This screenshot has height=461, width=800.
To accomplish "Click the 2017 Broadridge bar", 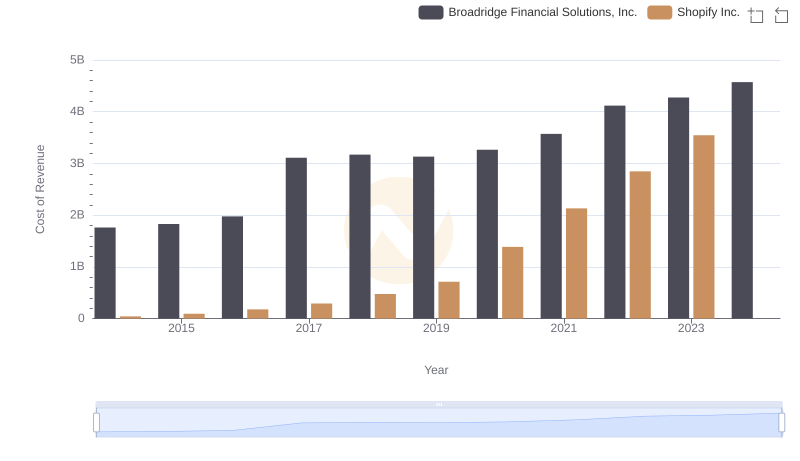I will [296, 238].
